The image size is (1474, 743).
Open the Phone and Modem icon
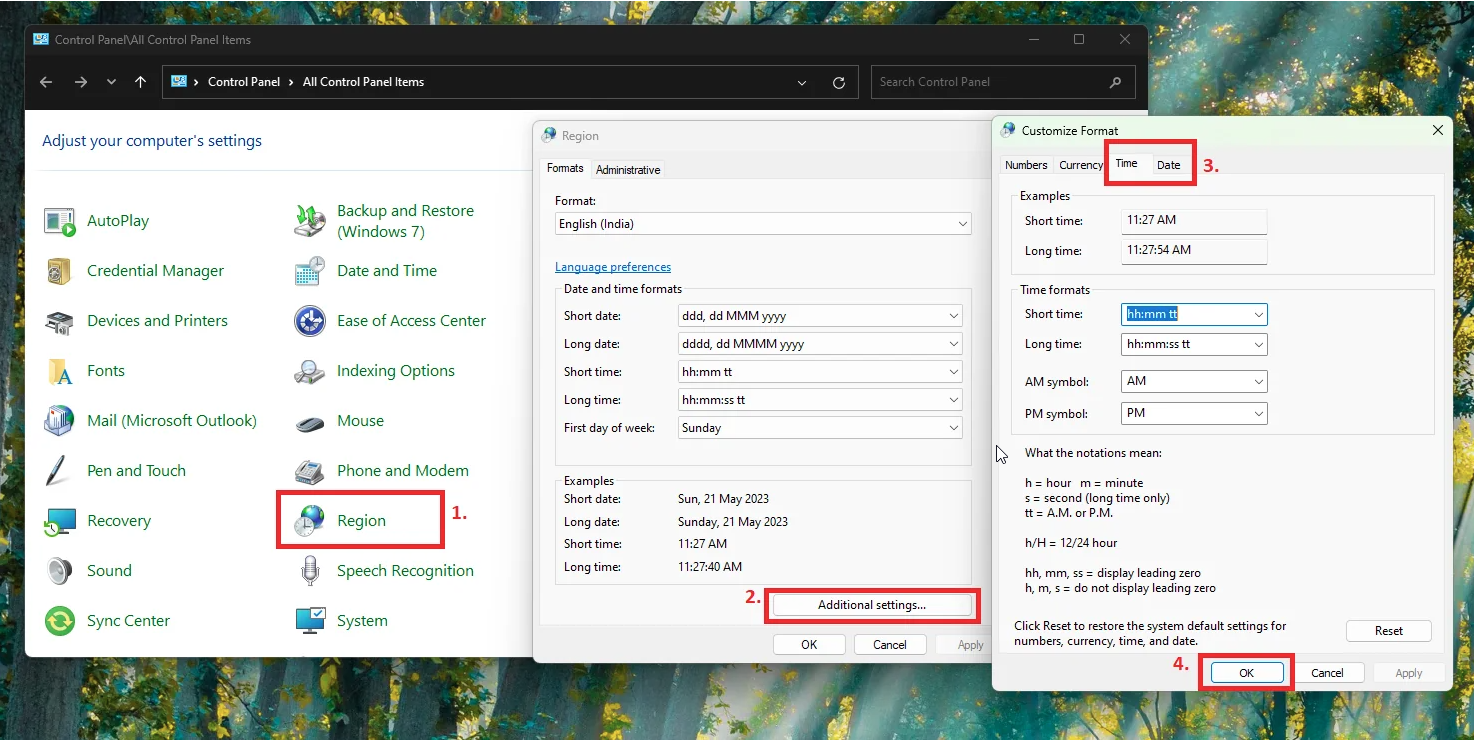point(310,471)
